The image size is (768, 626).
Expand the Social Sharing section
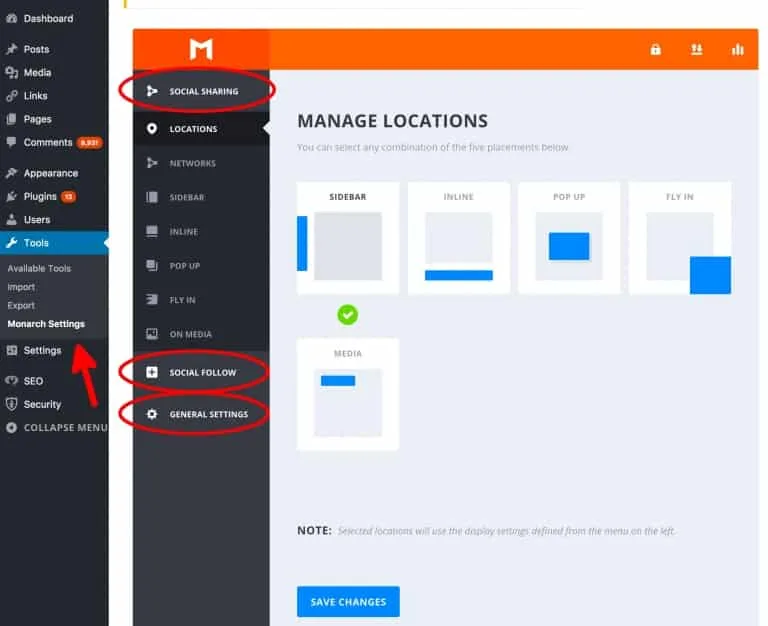tap(201, 91)
